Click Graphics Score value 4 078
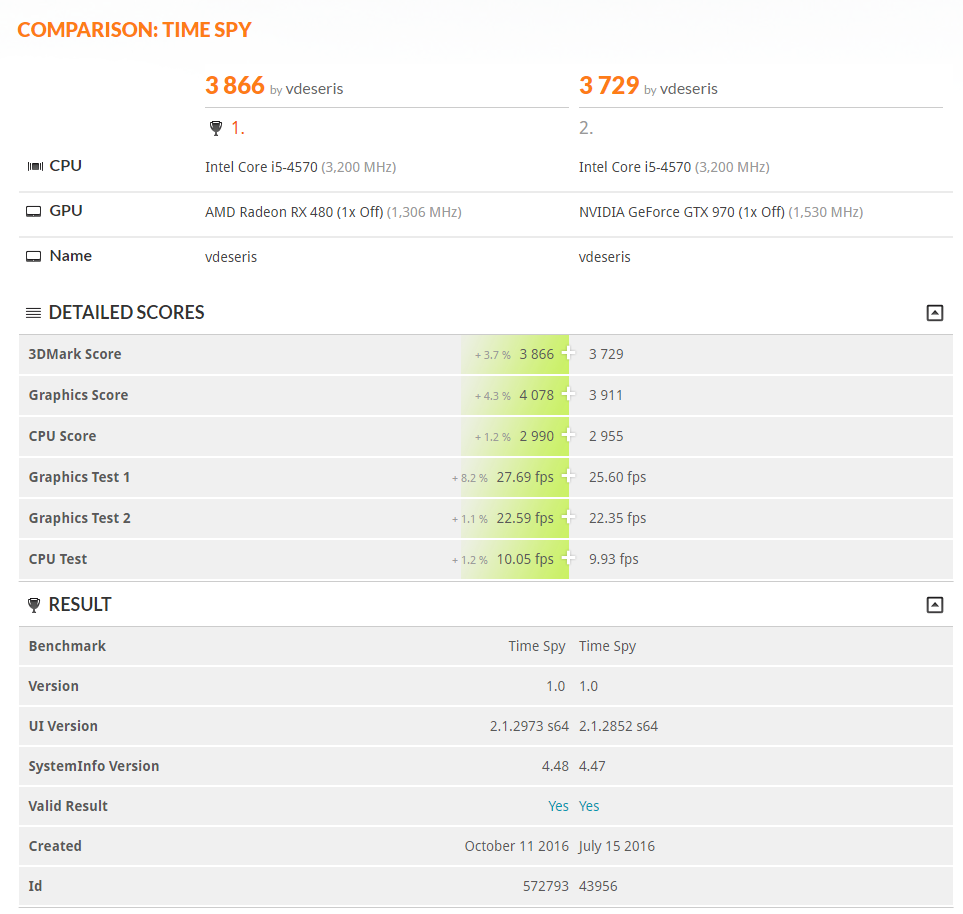This screenshot has height=914, width=963. 537,395
